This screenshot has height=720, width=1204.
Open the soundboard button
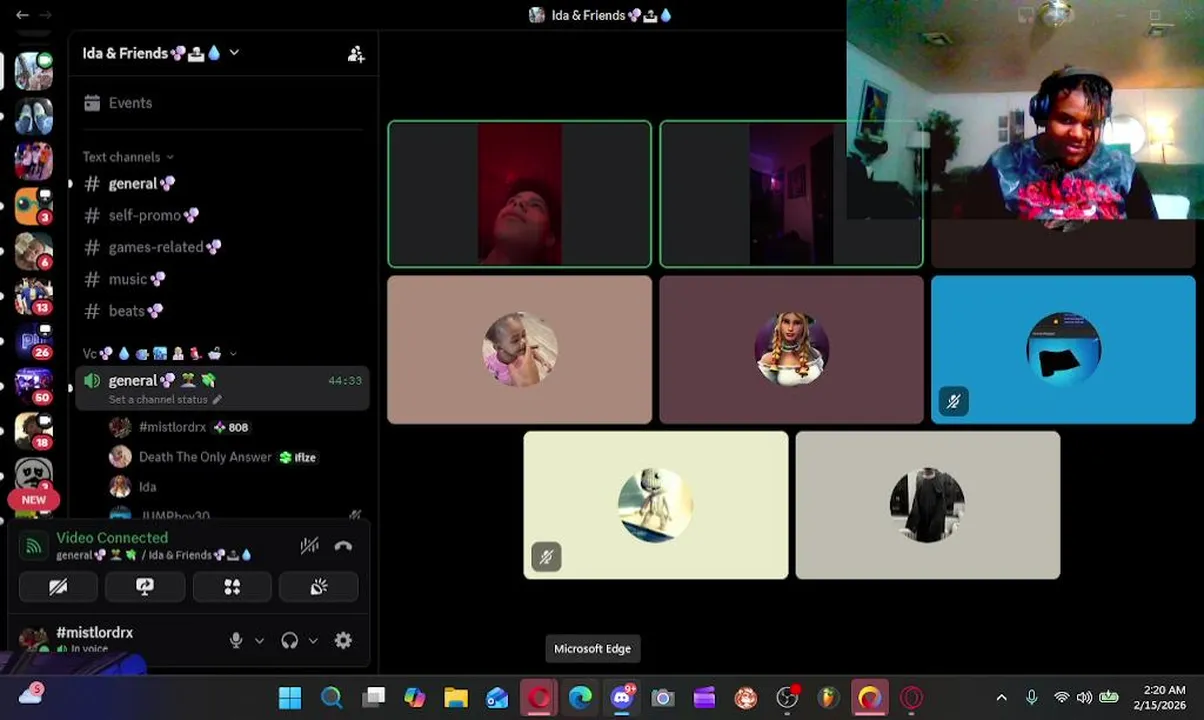319,587
